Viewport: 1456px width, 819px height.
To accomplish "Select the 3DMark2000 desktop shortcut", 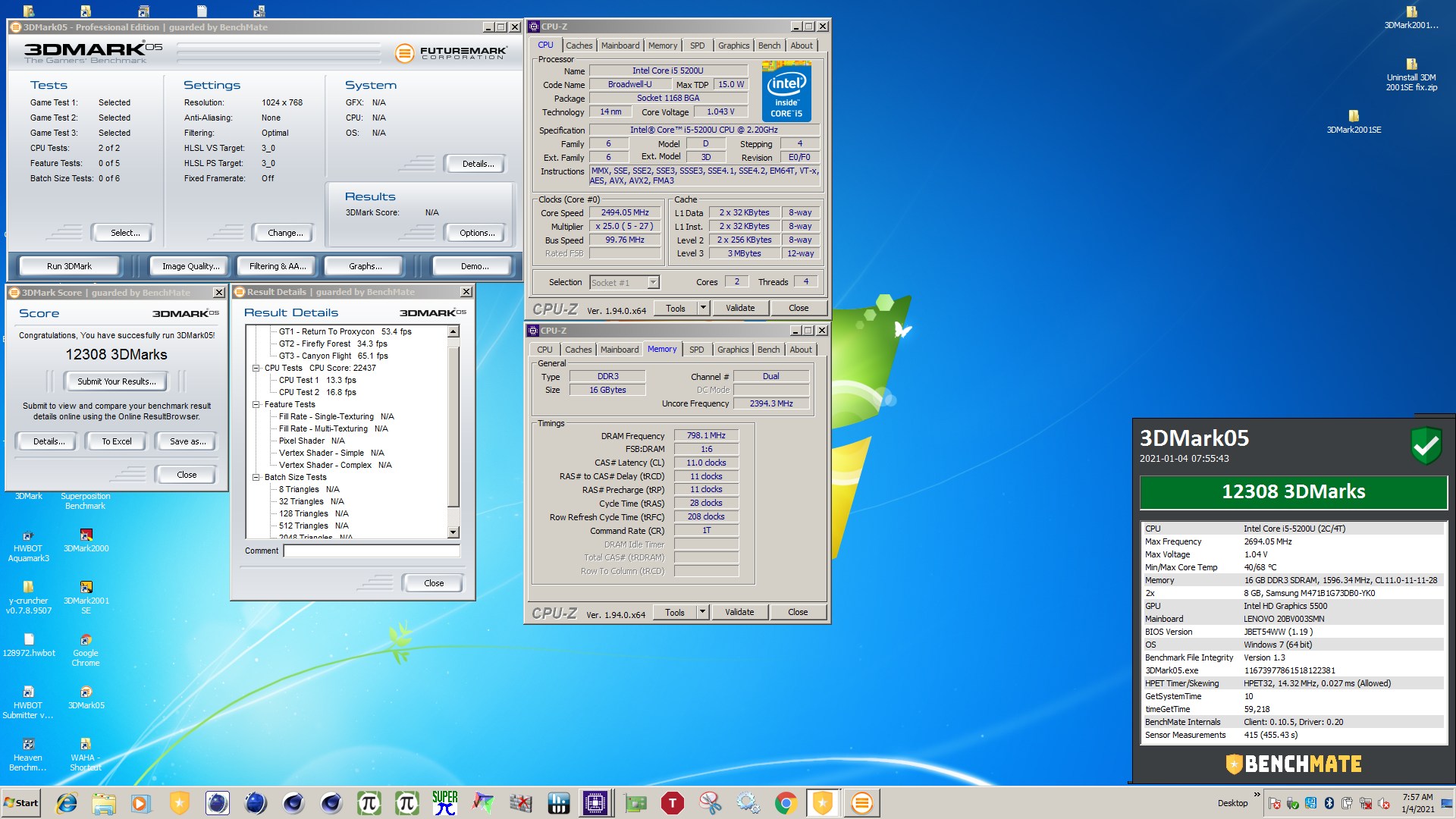I will point(86,541).
